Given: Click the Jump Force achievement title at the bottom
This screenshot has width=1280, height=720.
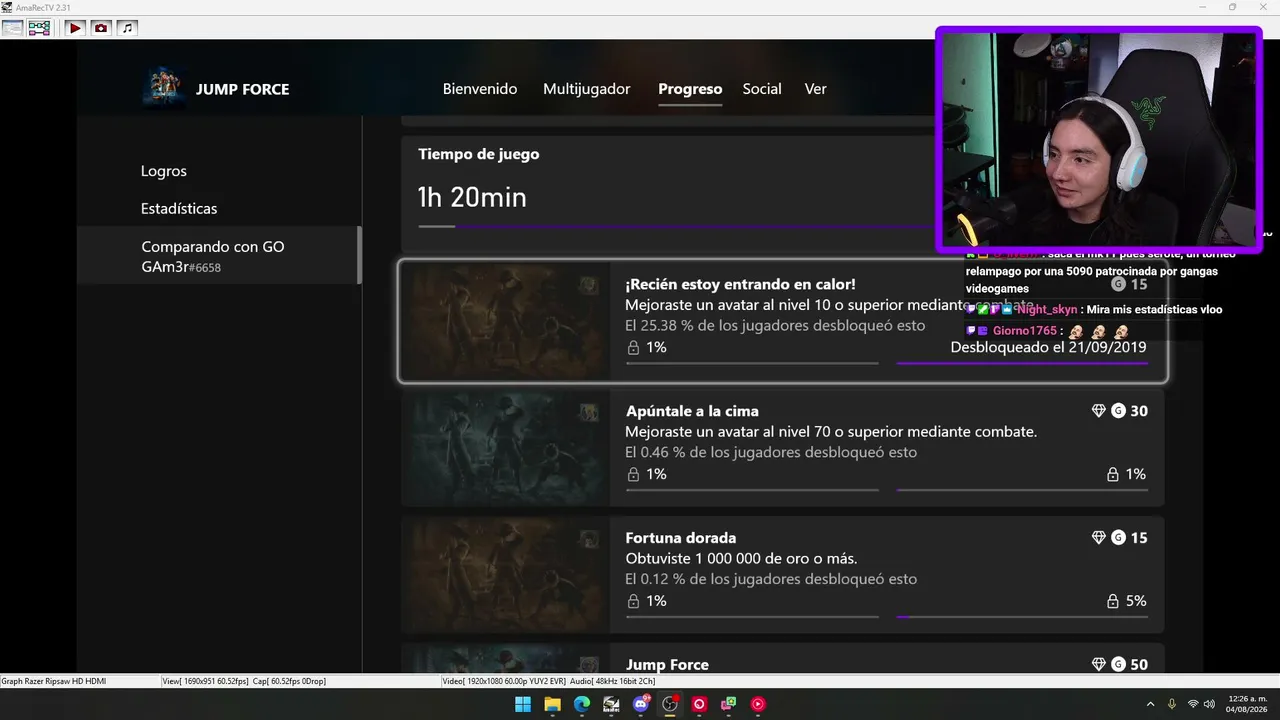Looking at the screenshot, I should pos(667,665).
